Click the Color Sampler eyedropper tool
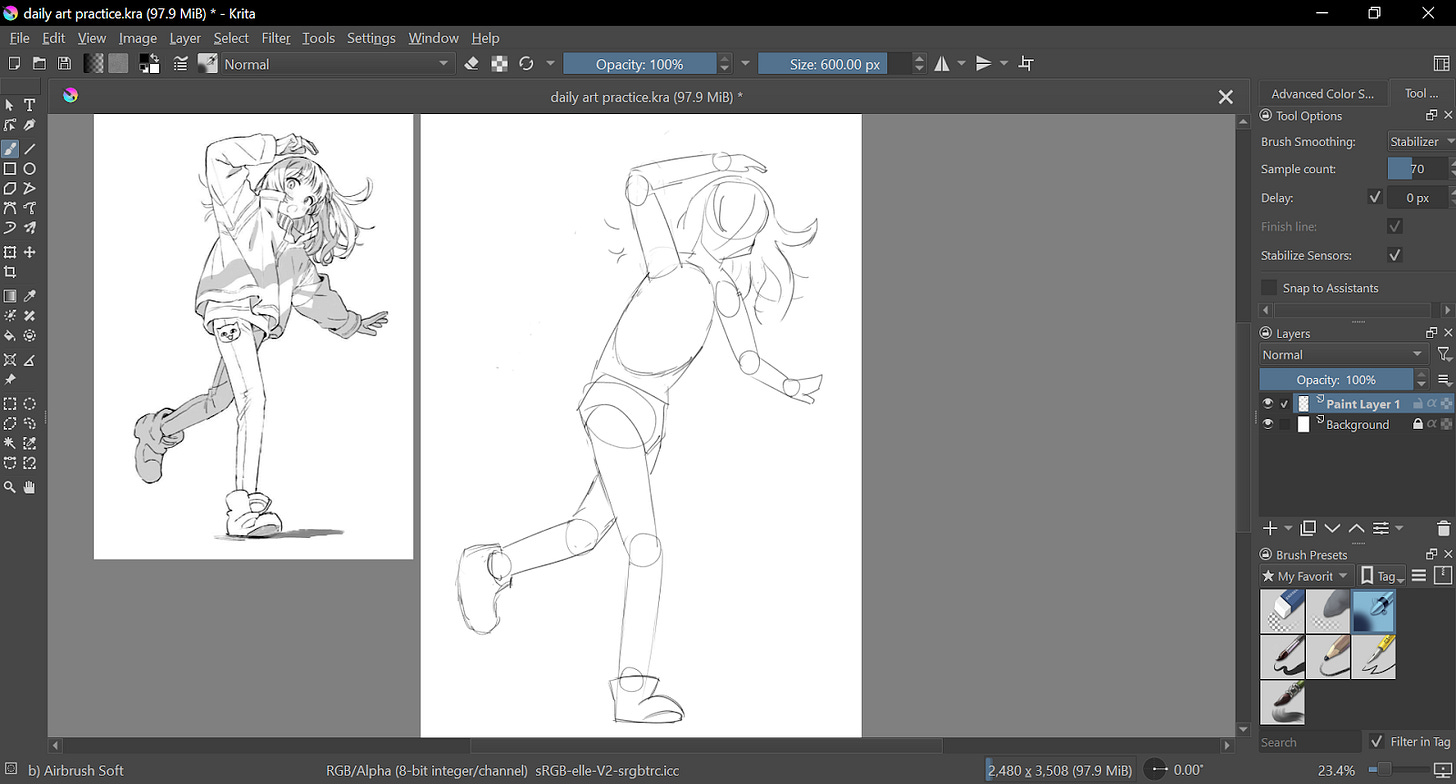This screenshot has height=784, width=1456. [x=30, y=296]
